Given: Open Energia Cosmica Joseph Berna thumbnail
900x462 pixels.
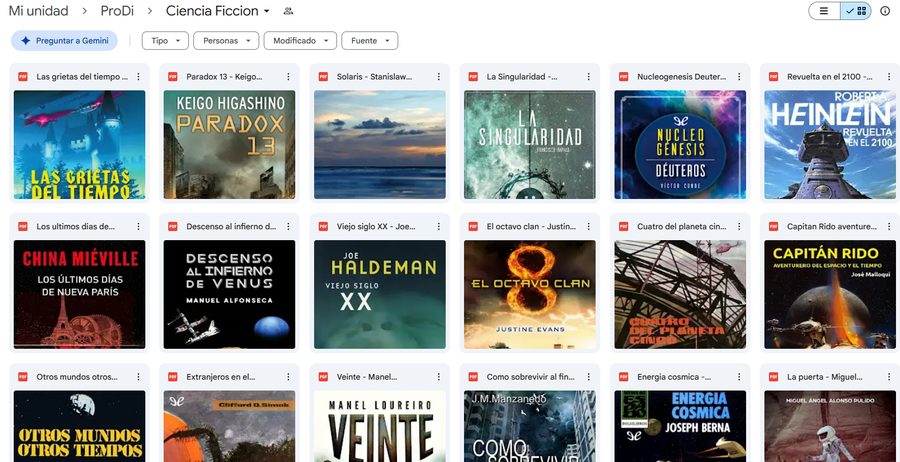Looking at the screenshot, I should click(x=680, y=426).
